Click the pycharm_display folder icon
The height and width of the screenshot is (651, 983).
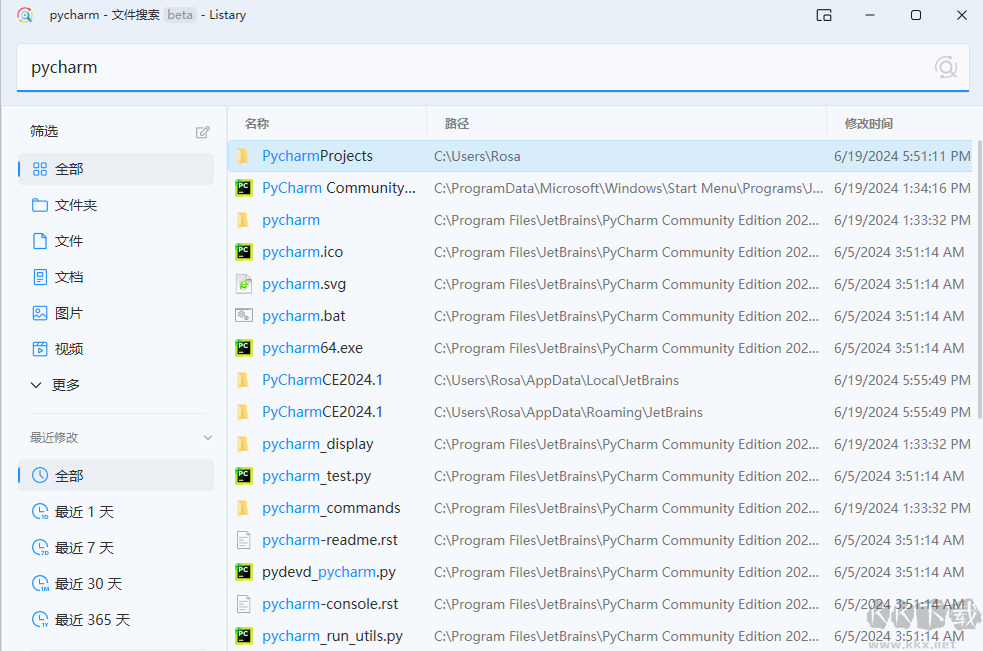tap(243, 444)
